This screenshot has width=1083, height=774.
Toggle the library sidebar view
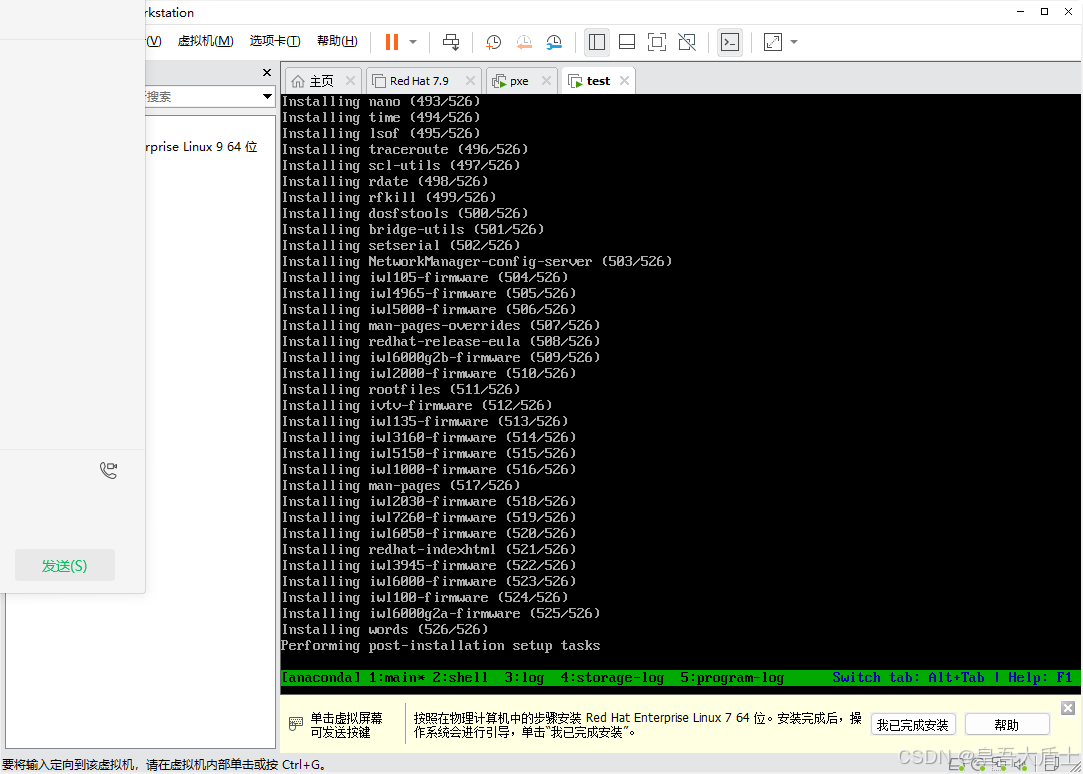point(597,42)
